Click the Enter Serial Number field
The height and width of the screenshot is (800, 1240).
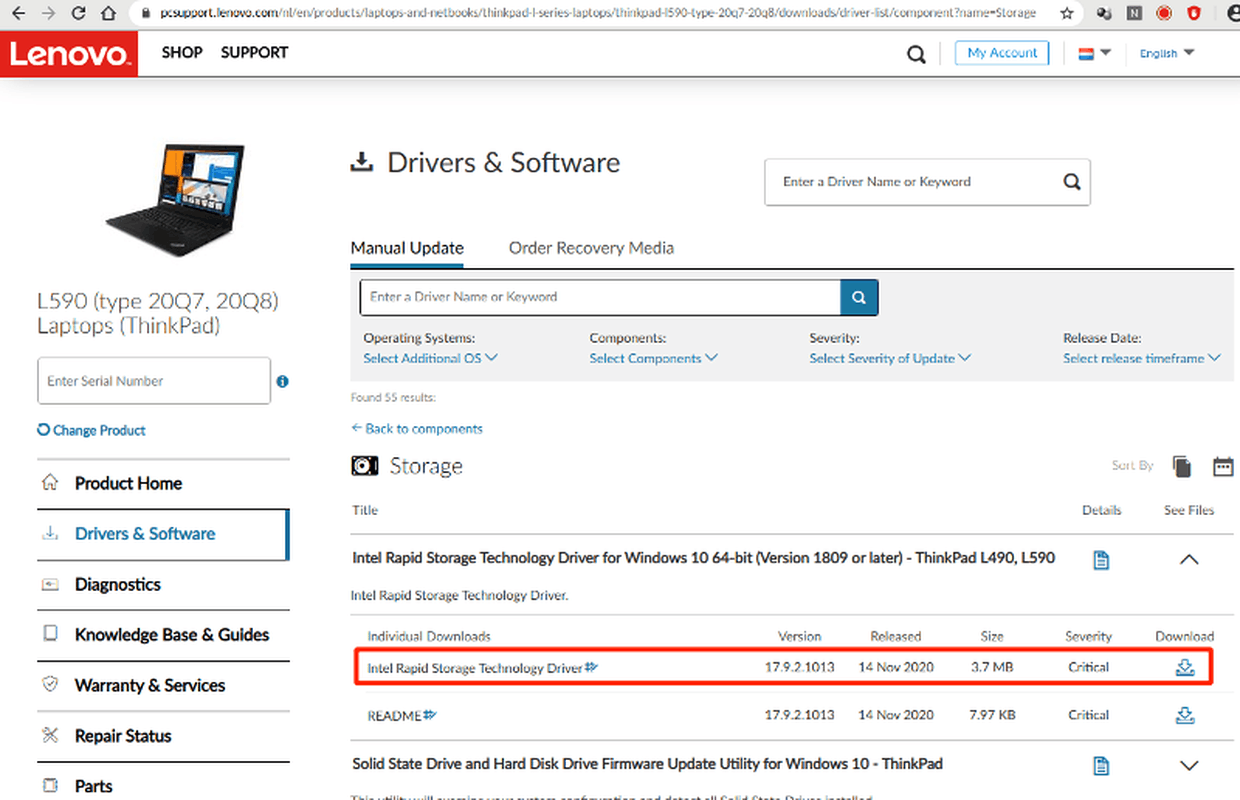click(154, 381)
